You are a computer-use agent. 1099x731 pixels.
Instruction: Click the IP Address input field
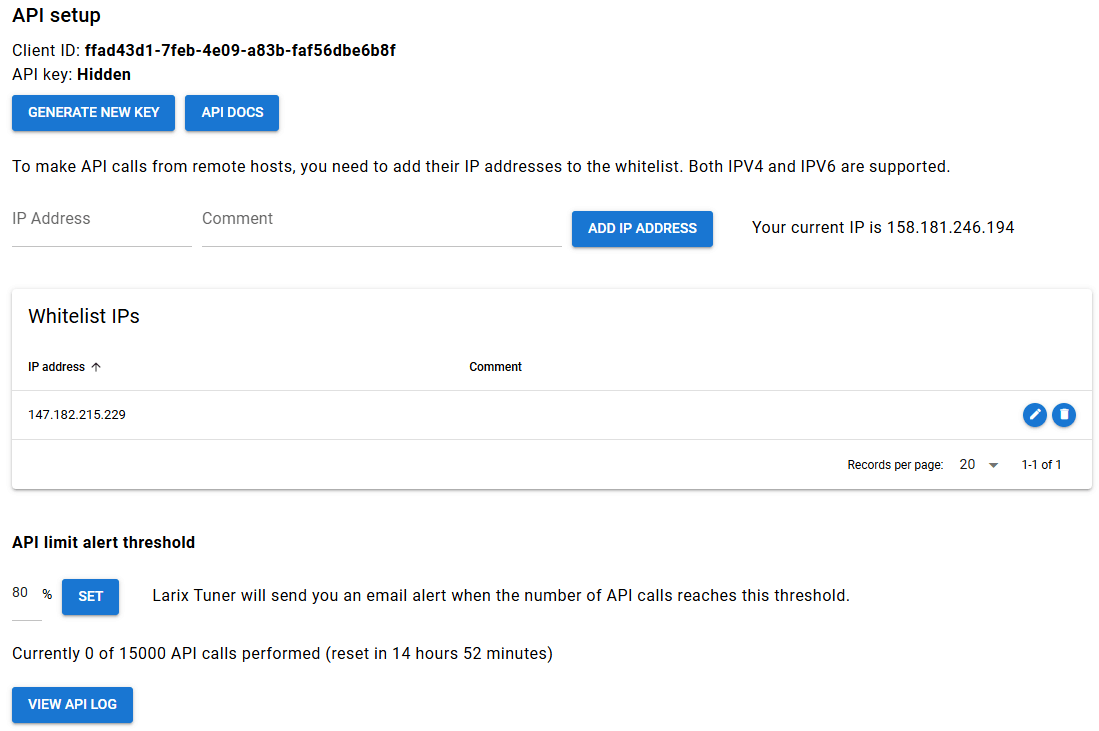pos(100,219)
